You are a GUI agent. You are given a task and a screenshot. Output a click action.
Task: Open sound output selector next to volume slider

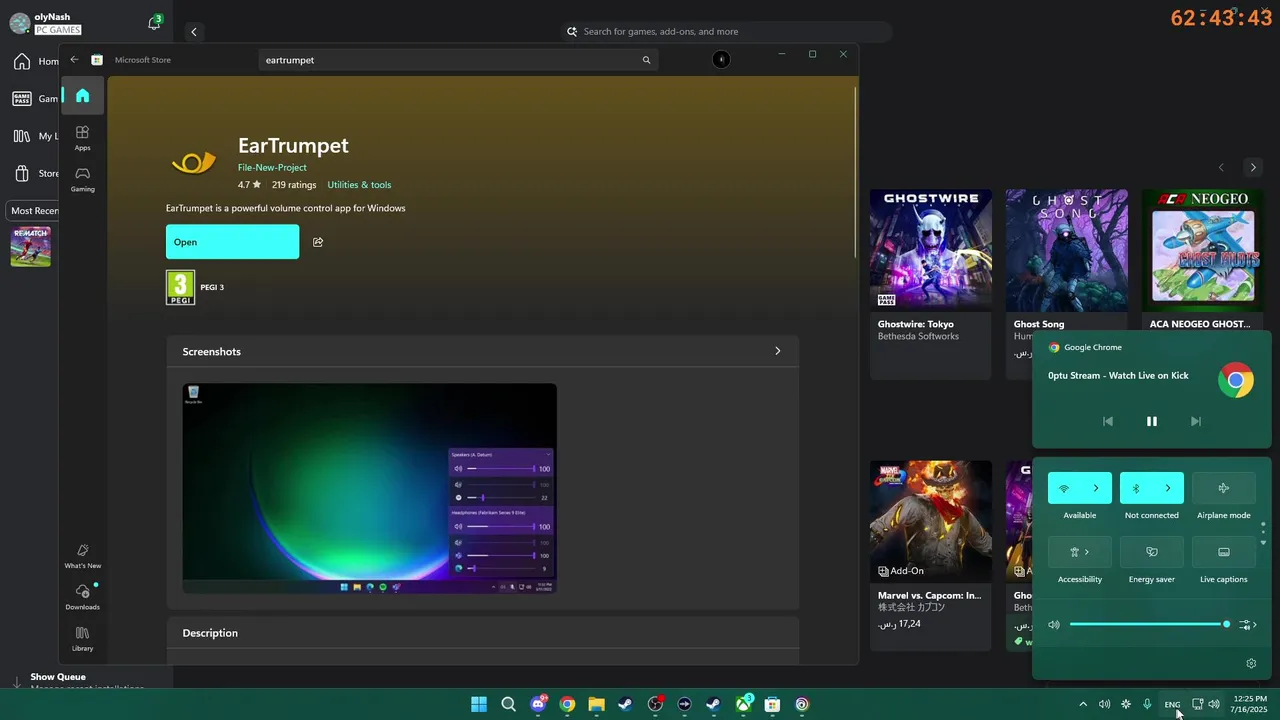(1248, 625)
